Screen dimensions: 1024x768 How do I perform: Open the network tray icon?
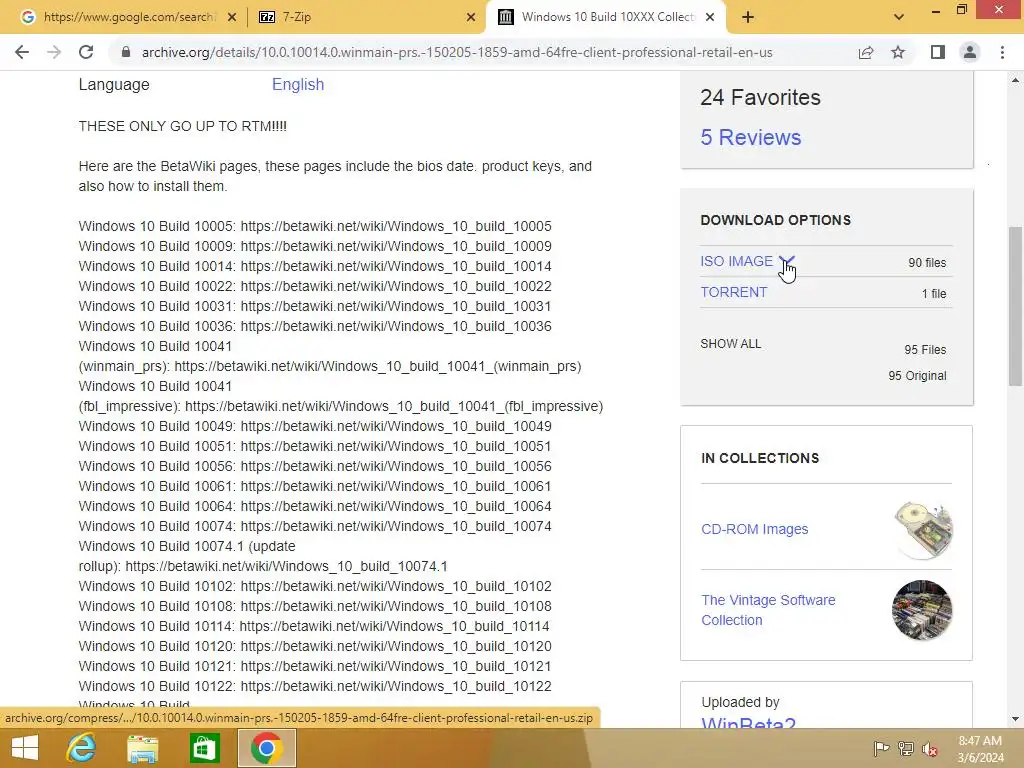[906, 748]
